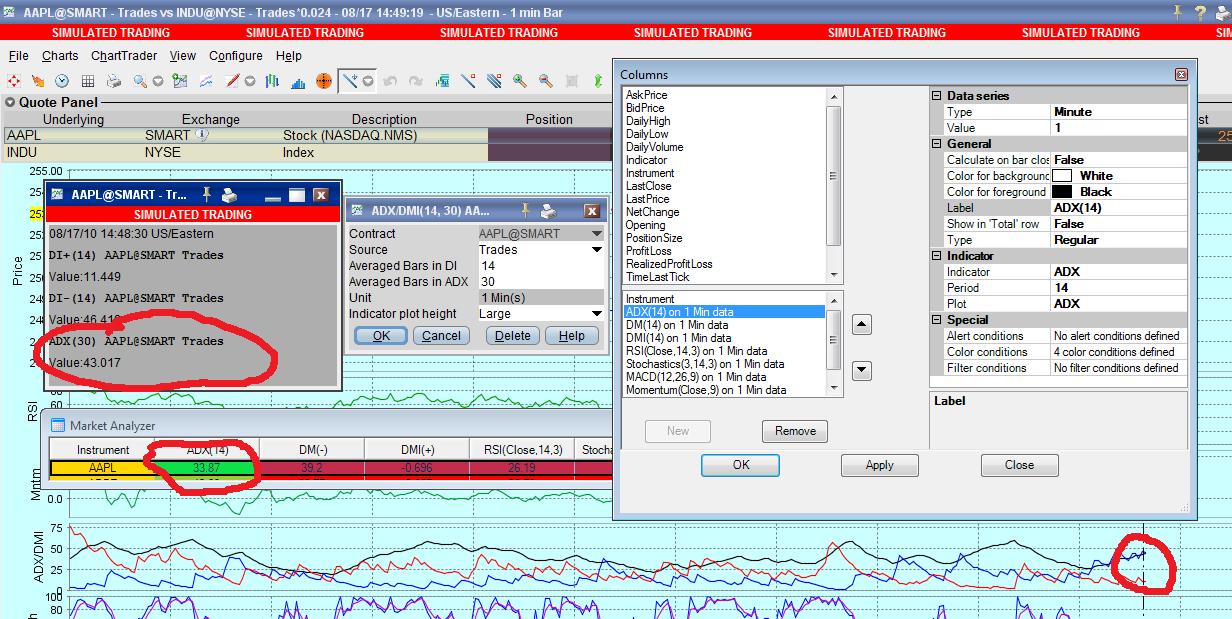Move selected column up with arrow button
Viewport: 1232px width, 619px height.
(861, 325)
